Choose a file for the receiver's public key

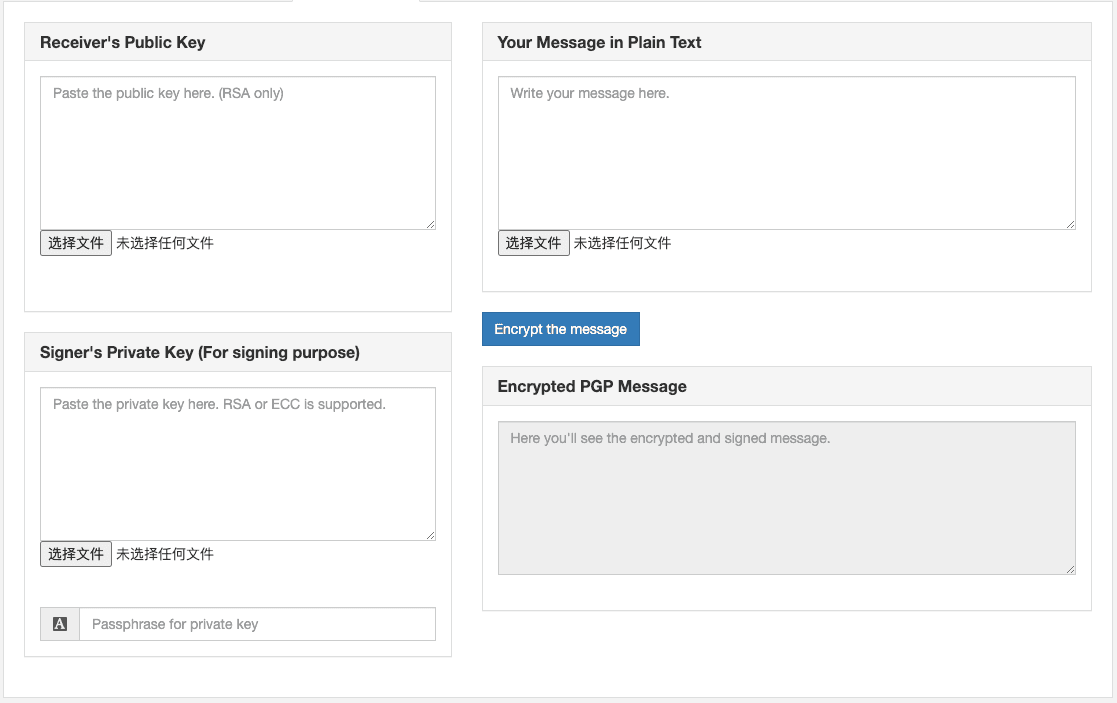[x=76, y=243]
